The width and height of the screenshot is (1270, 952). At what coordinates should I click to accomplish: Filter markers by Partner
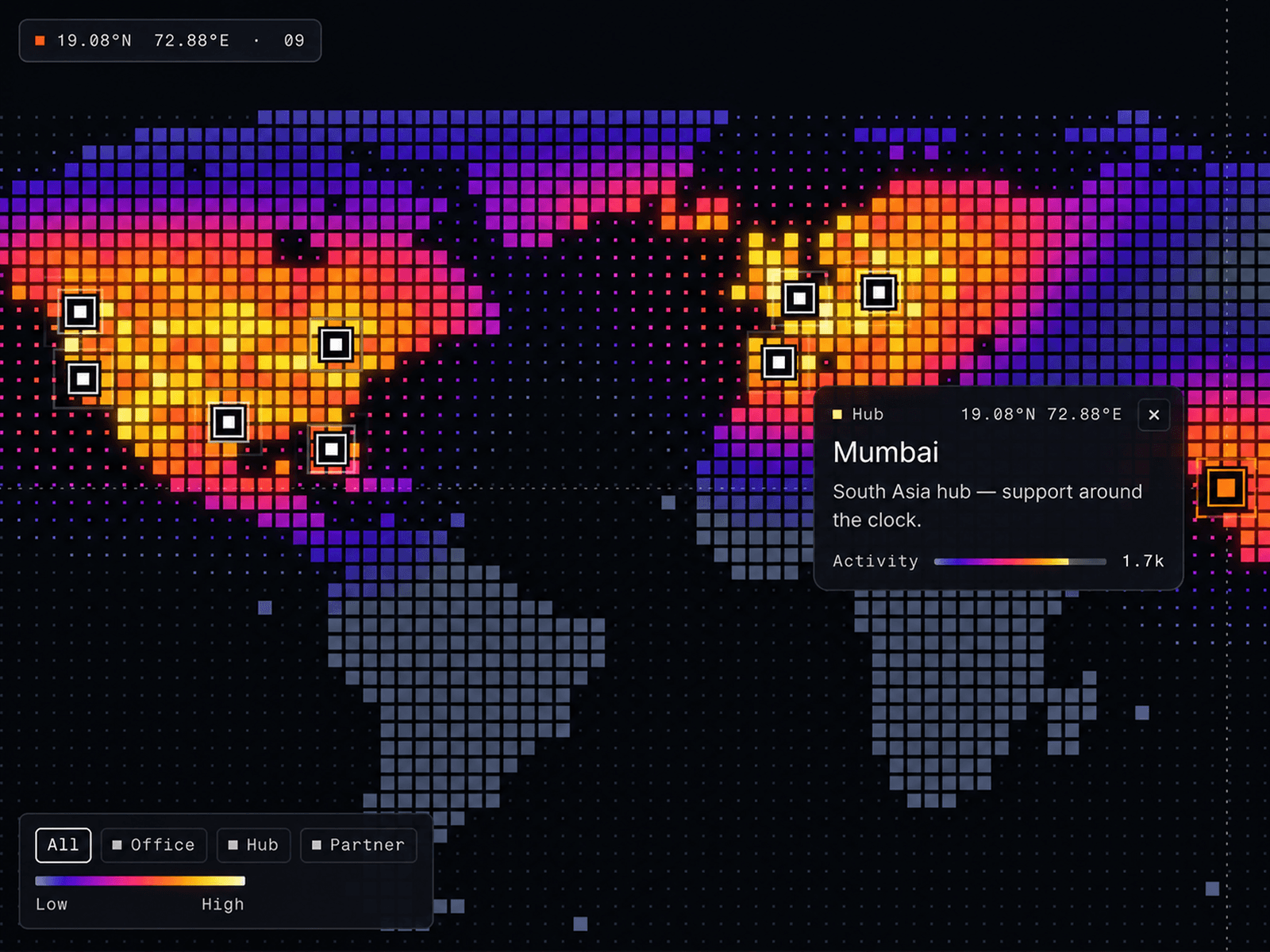click(359, 845)
